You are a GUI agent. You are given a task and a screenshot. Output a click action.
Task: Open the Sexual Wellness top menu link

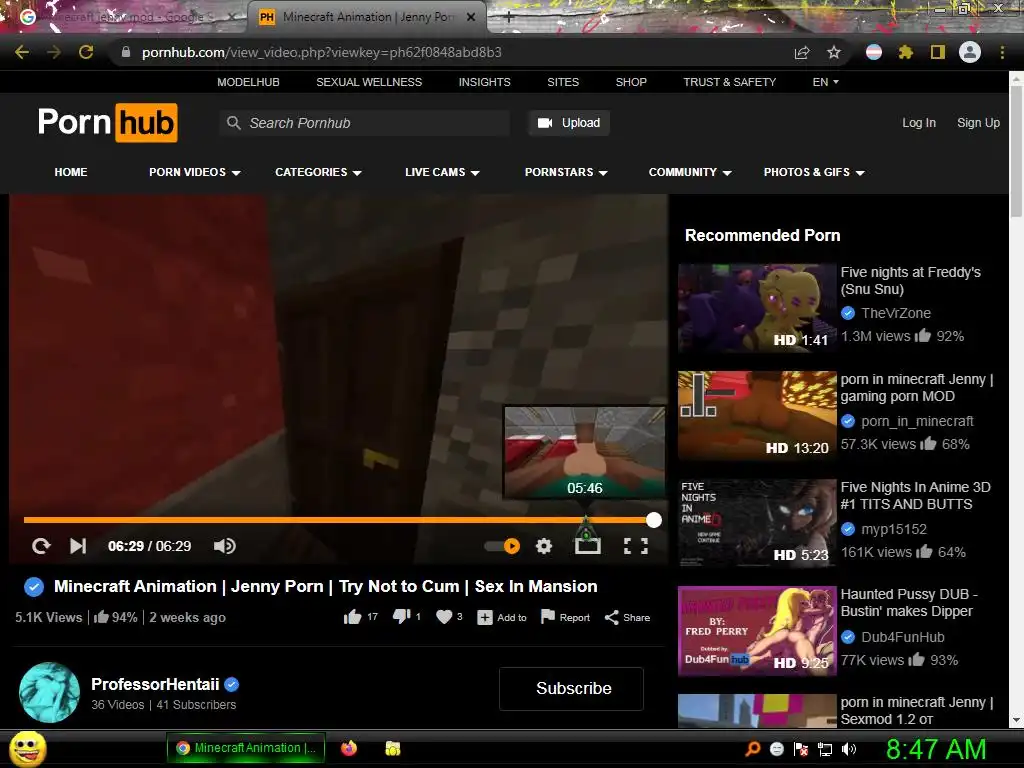[x=369, y=82]
